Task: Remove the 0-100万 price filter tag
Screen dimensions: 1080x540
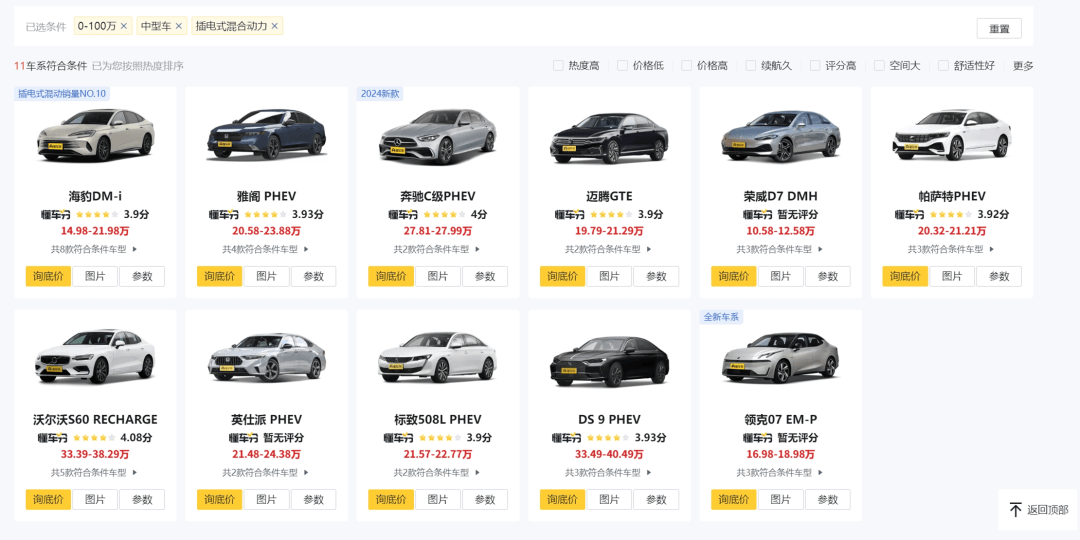Action: (x=124, y=26)
